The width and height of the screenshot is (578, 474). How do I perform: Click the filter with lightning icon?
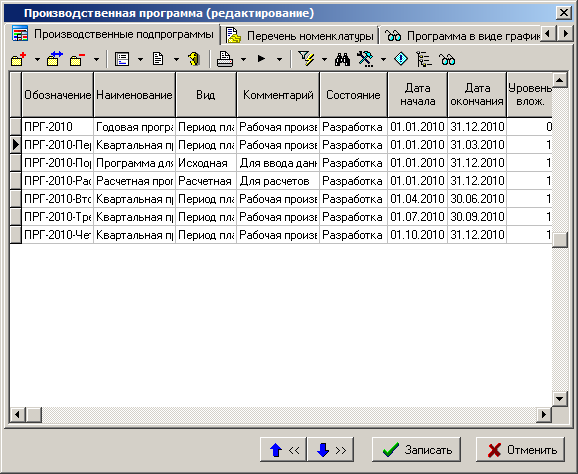pyautogui.click(x=306, y=59)
